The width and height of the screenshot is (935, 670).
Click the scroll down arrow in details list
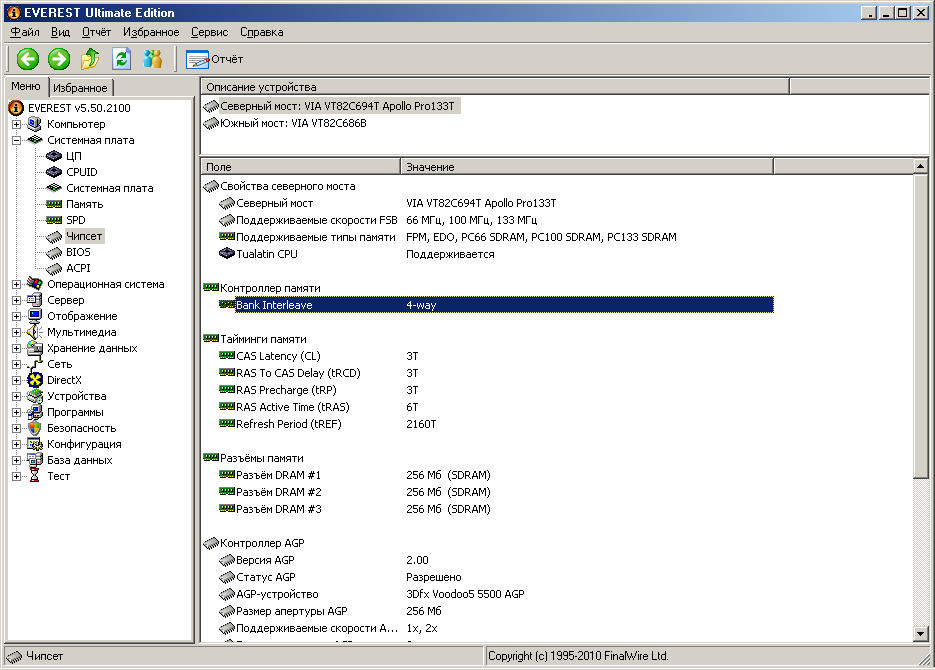pos(921,633)
